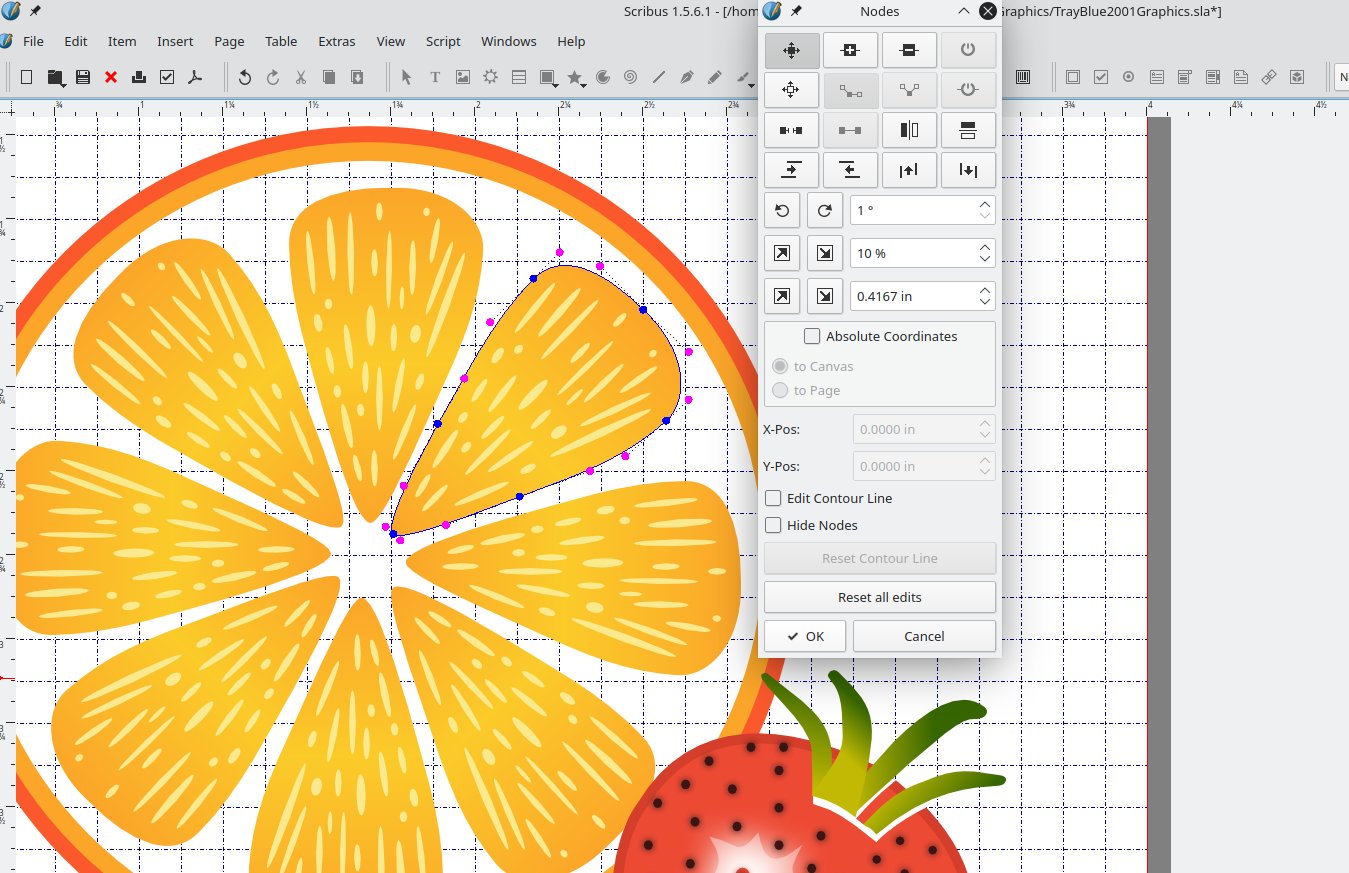Select the arrow Select Item tool
Viewport: 1349px width, 873px height.
point(407,77)
